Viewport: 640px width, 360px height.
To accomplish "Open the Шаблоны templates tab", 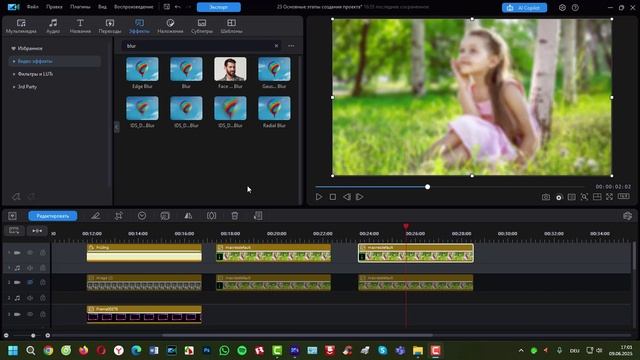I will (231, 26).
